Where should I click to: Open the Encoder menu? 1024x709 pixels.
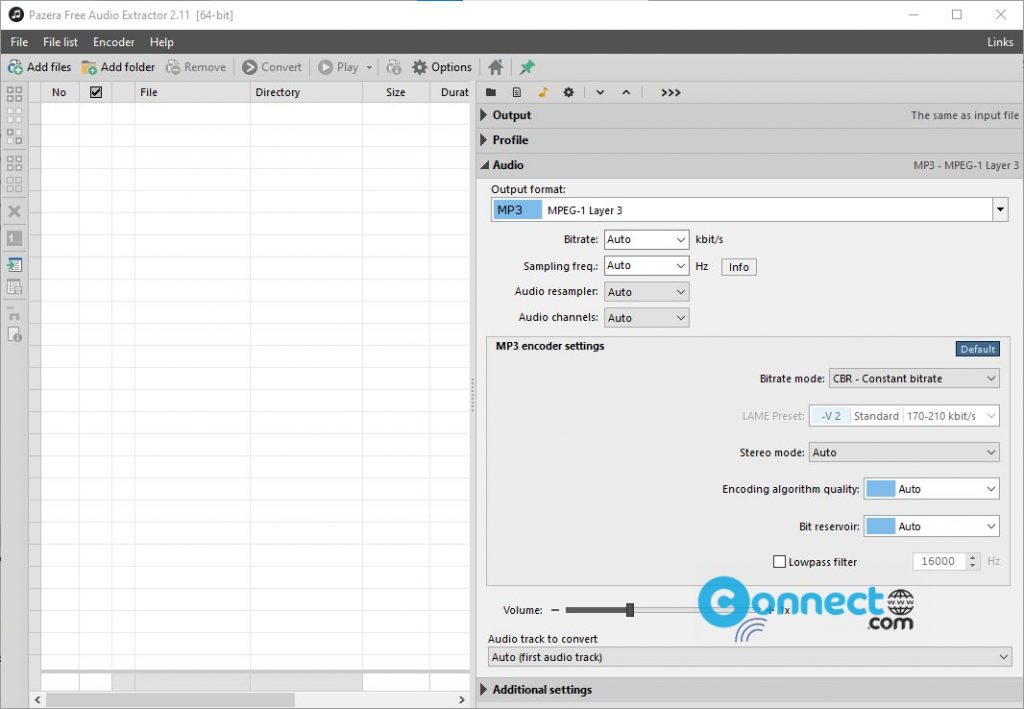pyautogui.click(x=113, y=42)
